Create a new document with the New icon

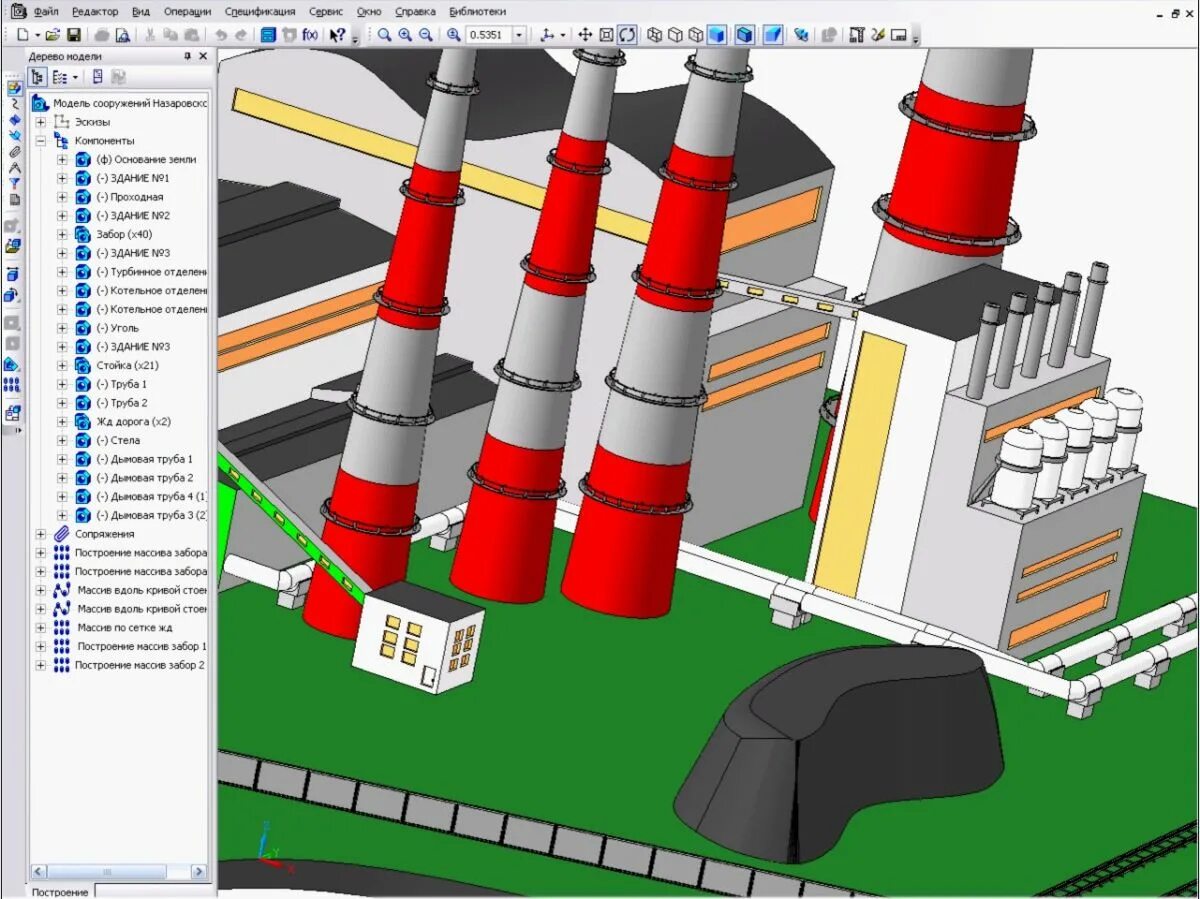(22, 35)
